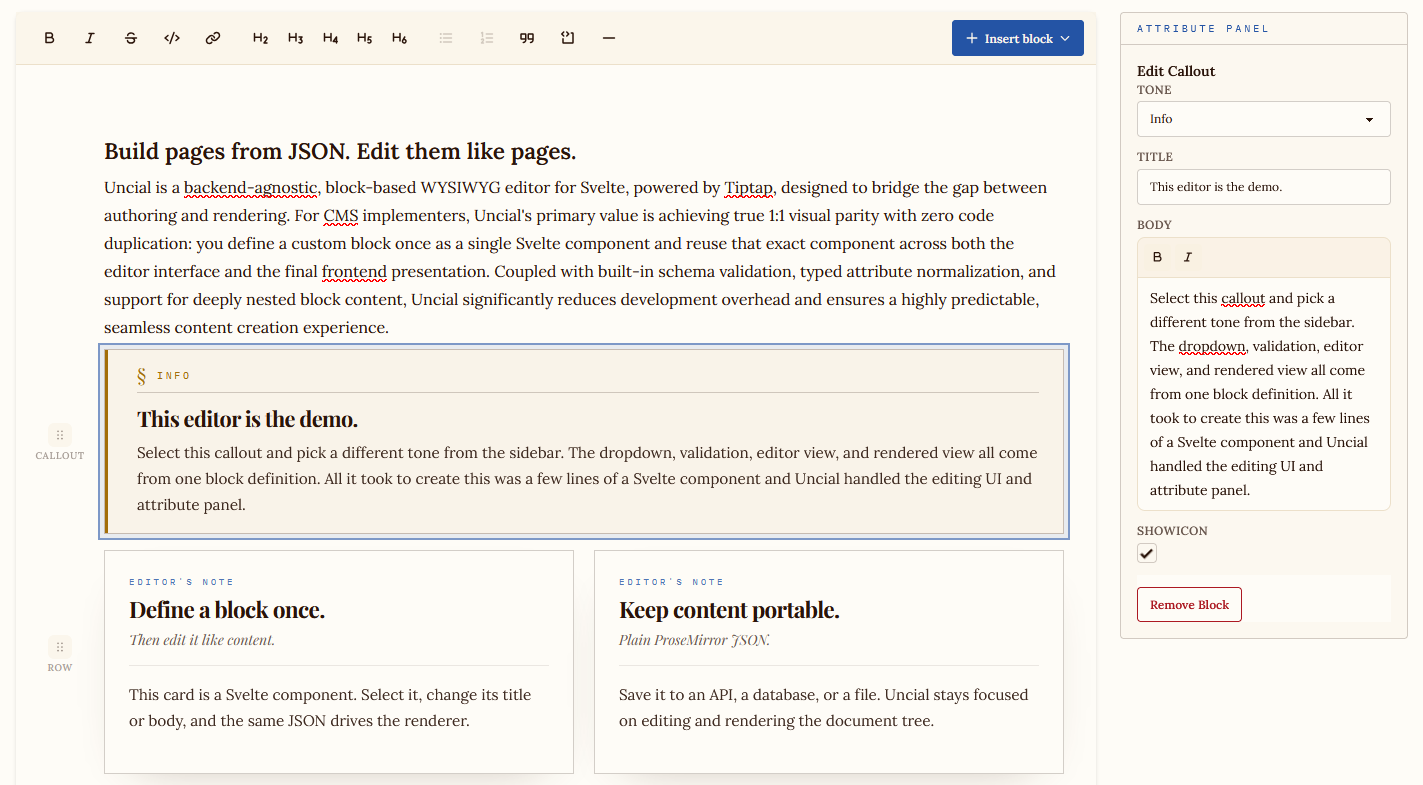This screenshot has height=785, width=1423.
Task: Click the bullet list toolbar icon
Action: (x=446, y=38)
